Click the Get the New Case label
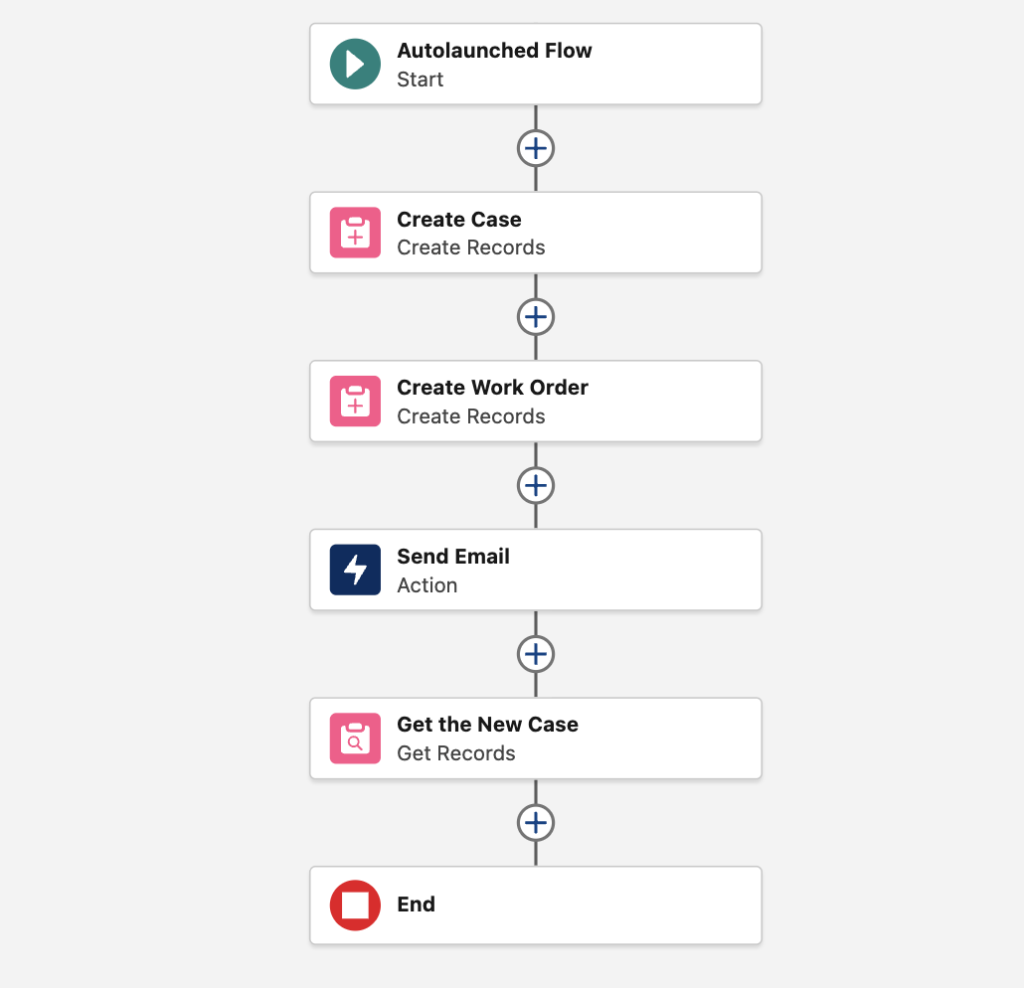Viewport: 1024px width, 988px height. (x=488, y=724)
